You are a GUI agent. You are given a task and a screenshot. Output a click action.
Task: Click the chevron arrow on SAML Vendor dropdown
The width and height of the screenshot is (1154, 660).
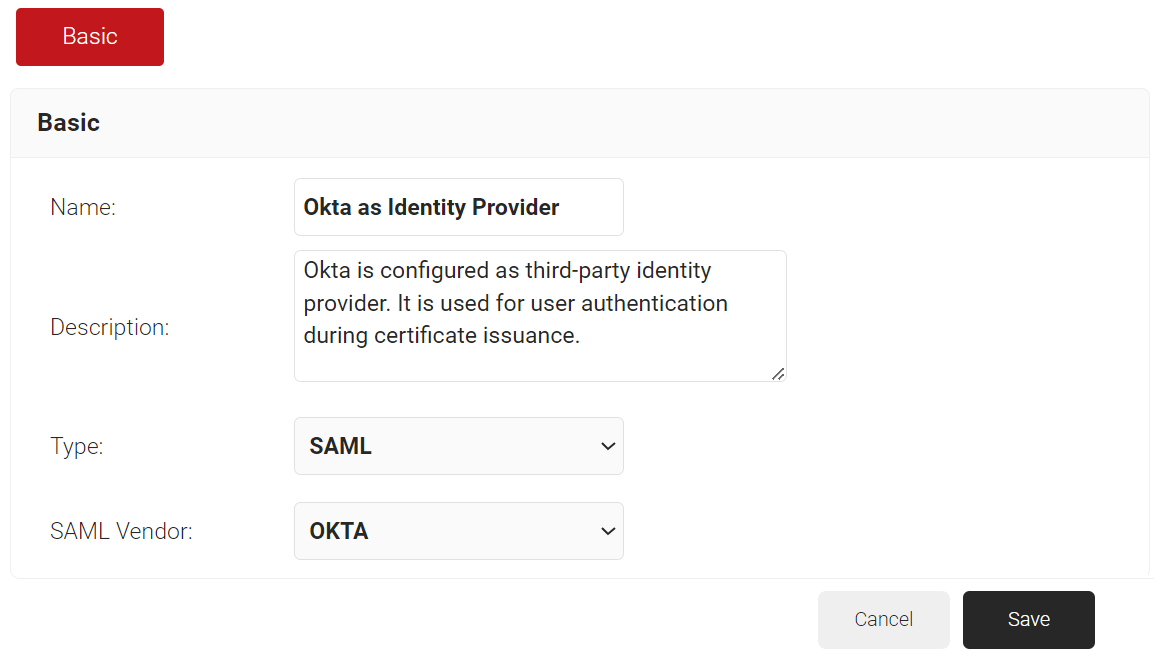point(607,531)
